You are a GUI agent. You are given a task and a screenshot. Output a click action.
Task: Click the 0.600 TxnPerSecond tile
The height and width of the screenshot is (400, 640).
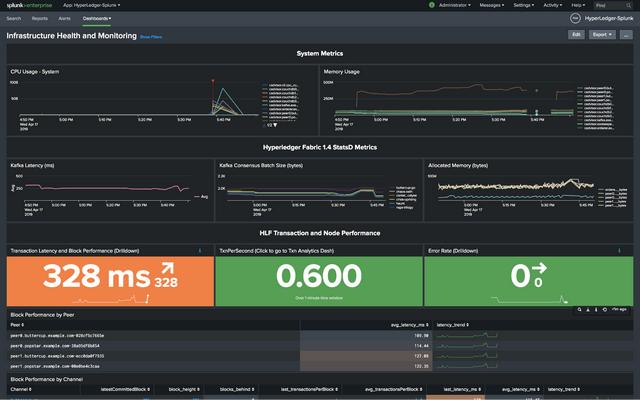pos(319,281)
